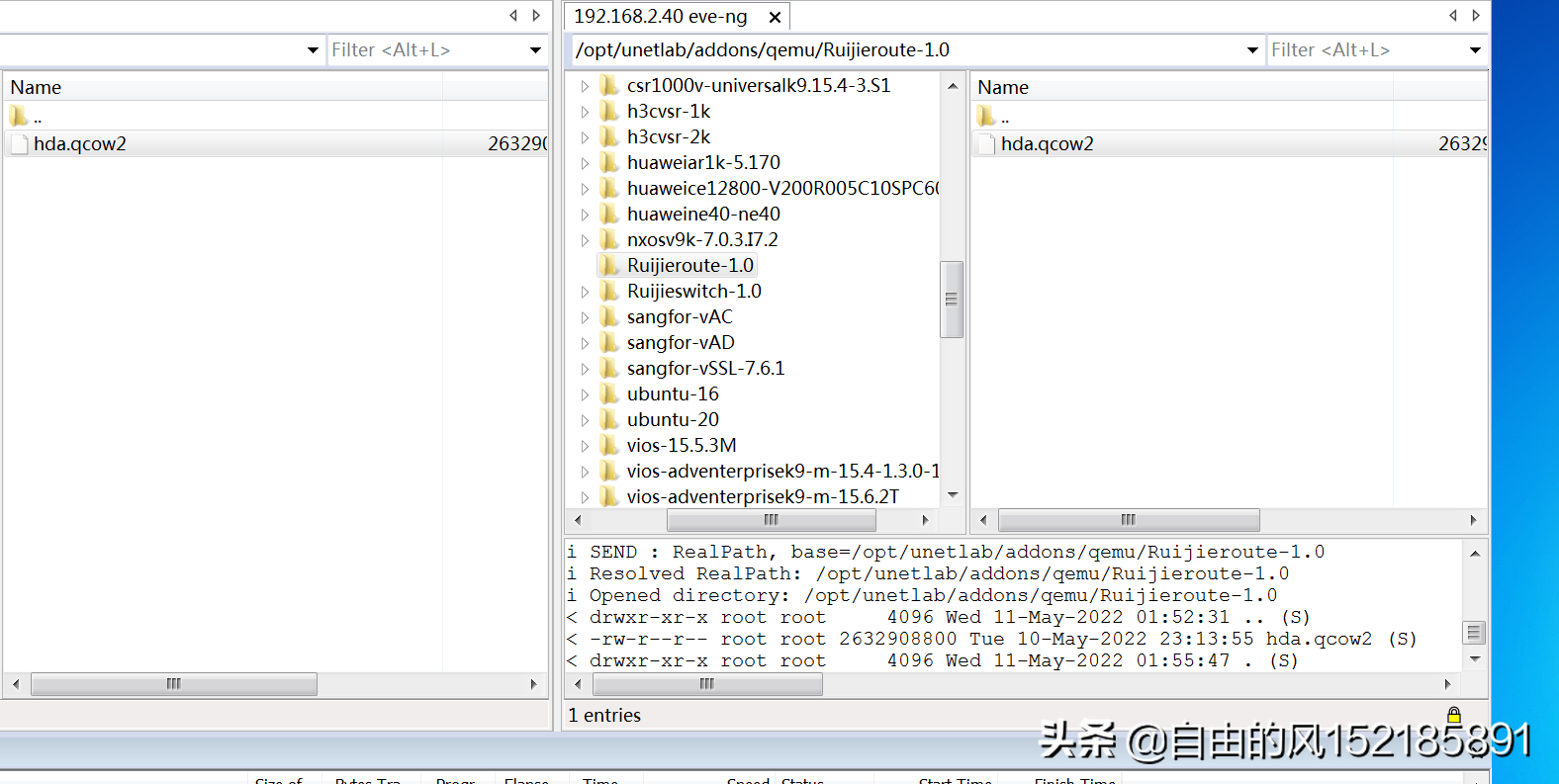
Task: Open the remote path dropdown arrow
Action: (1251, 50)
